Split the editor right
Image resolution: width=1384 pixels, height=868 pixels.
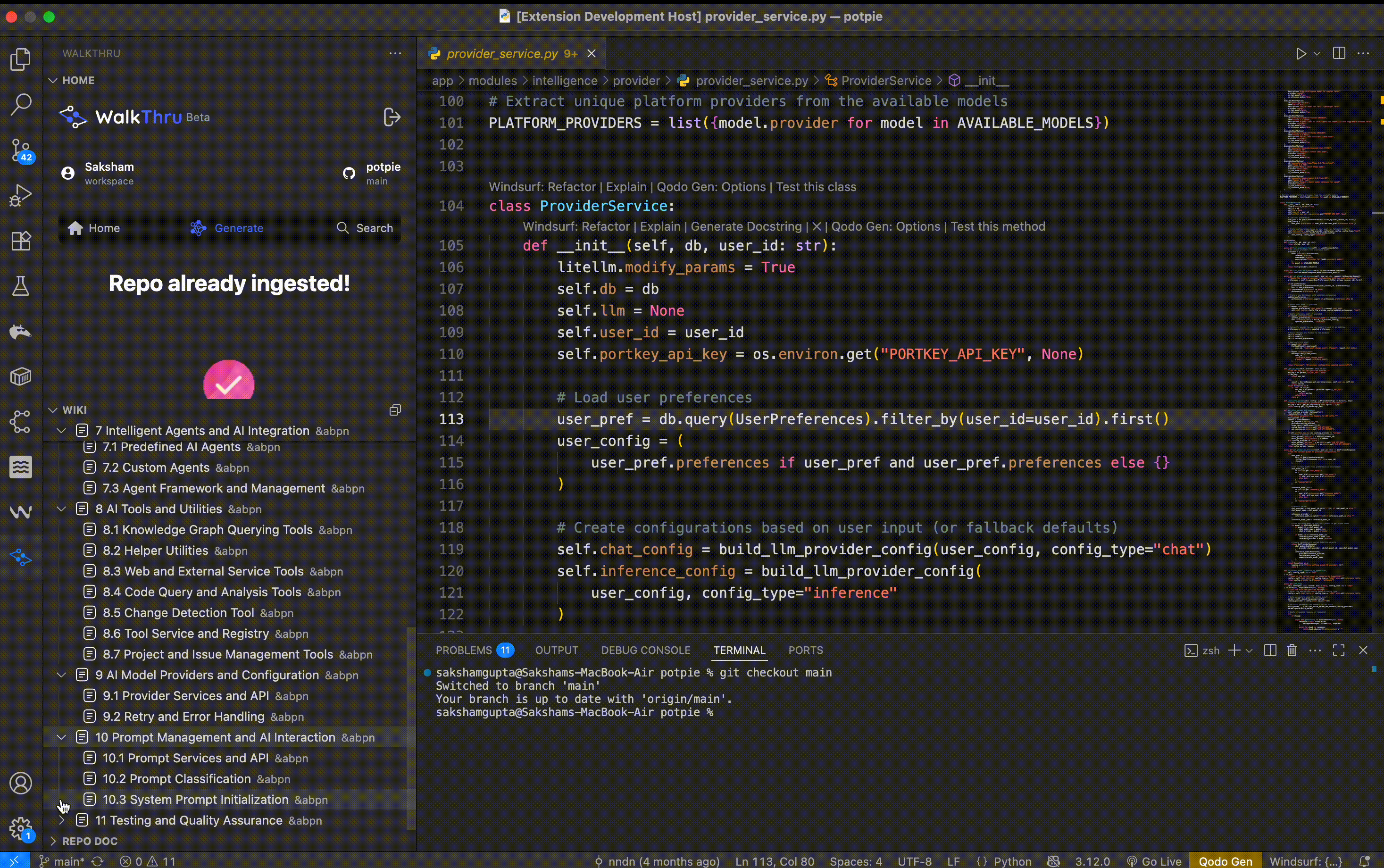1339,53
